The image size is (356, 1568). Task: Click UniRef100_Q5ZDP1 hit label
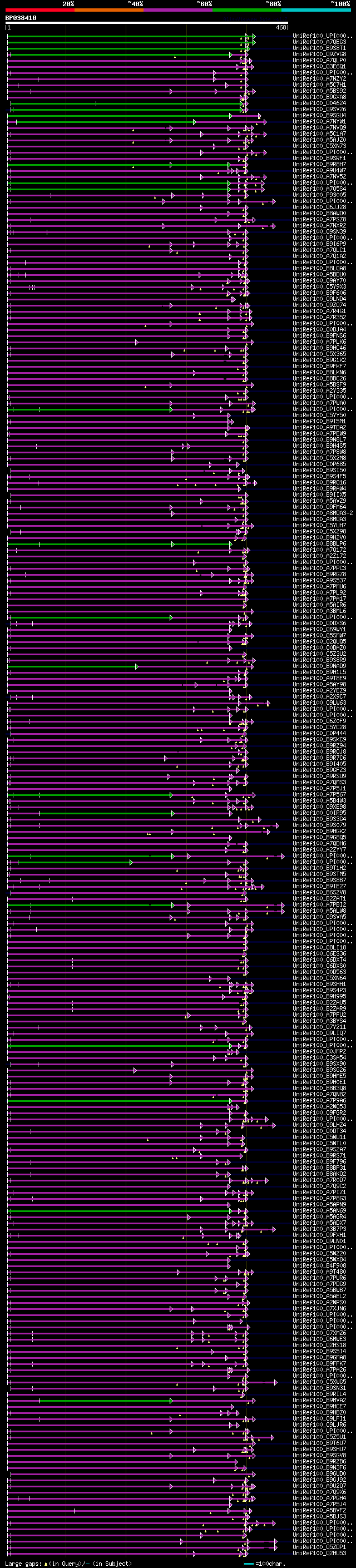point(319,1547)
